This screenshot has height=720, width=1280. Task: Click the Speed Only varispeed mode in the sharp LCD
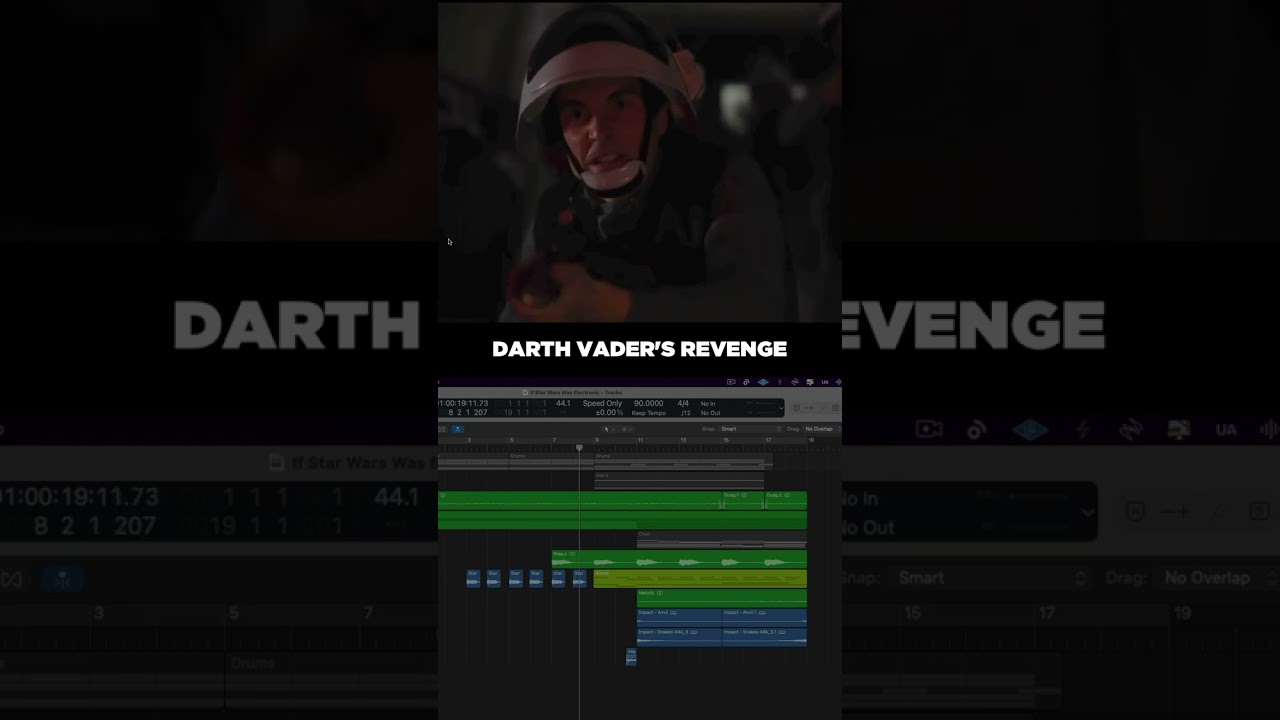(602, 403)
